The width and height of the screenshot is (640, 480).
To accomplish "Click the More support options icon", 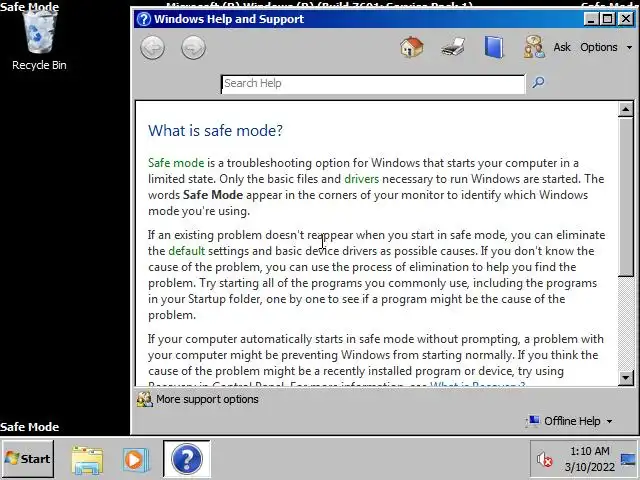I will pos(144,399).
